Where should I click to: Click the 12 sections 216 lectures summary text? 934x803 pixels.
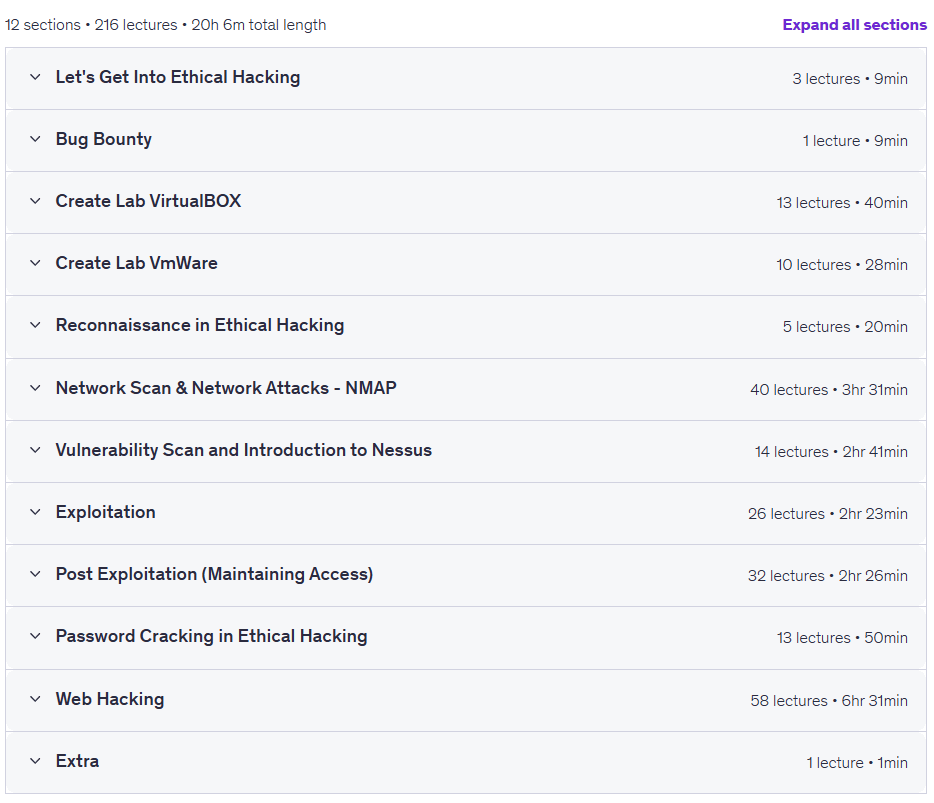click(166, 25)
